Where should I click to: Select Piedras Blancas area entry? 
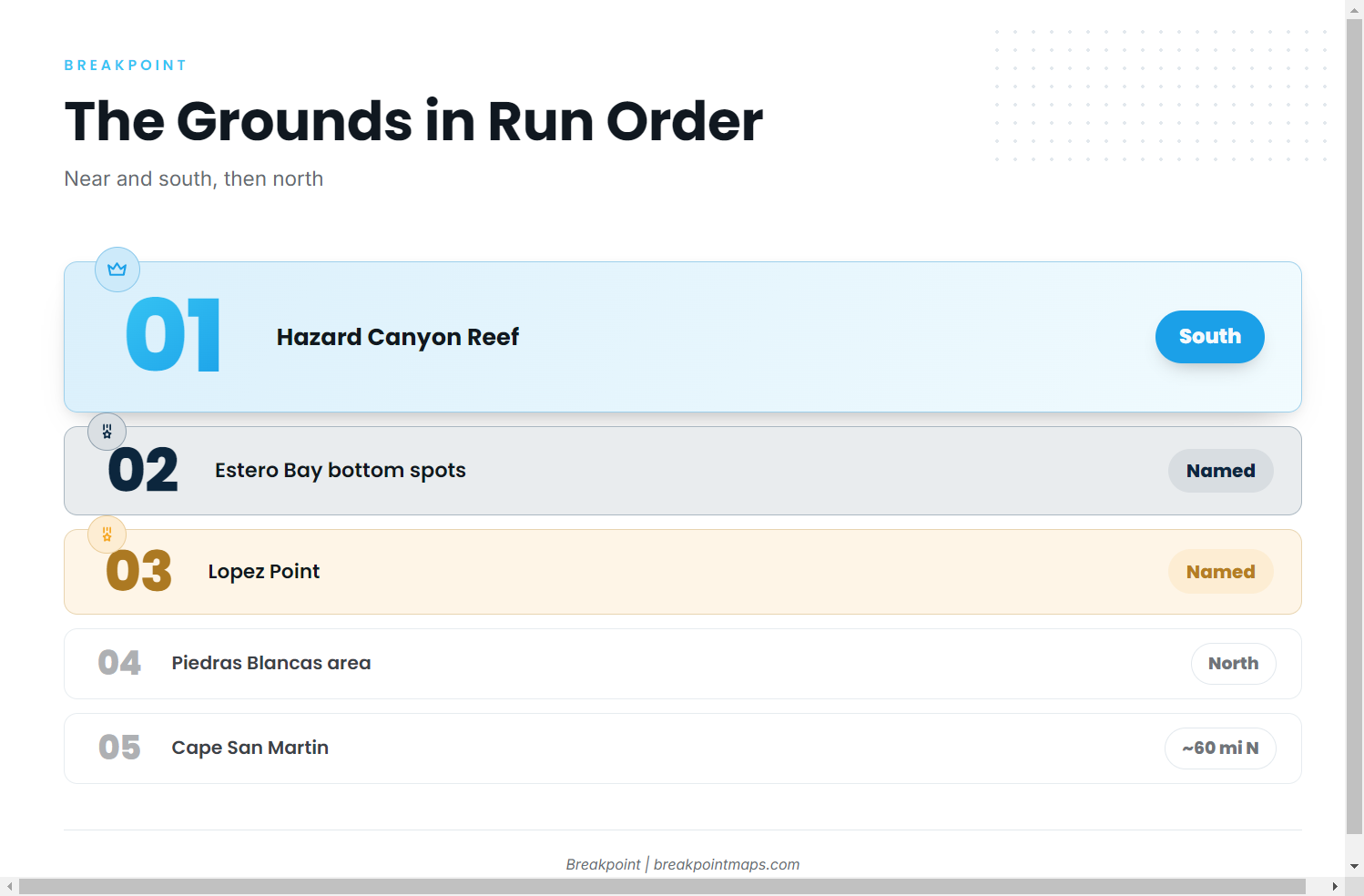coord(271,663)
